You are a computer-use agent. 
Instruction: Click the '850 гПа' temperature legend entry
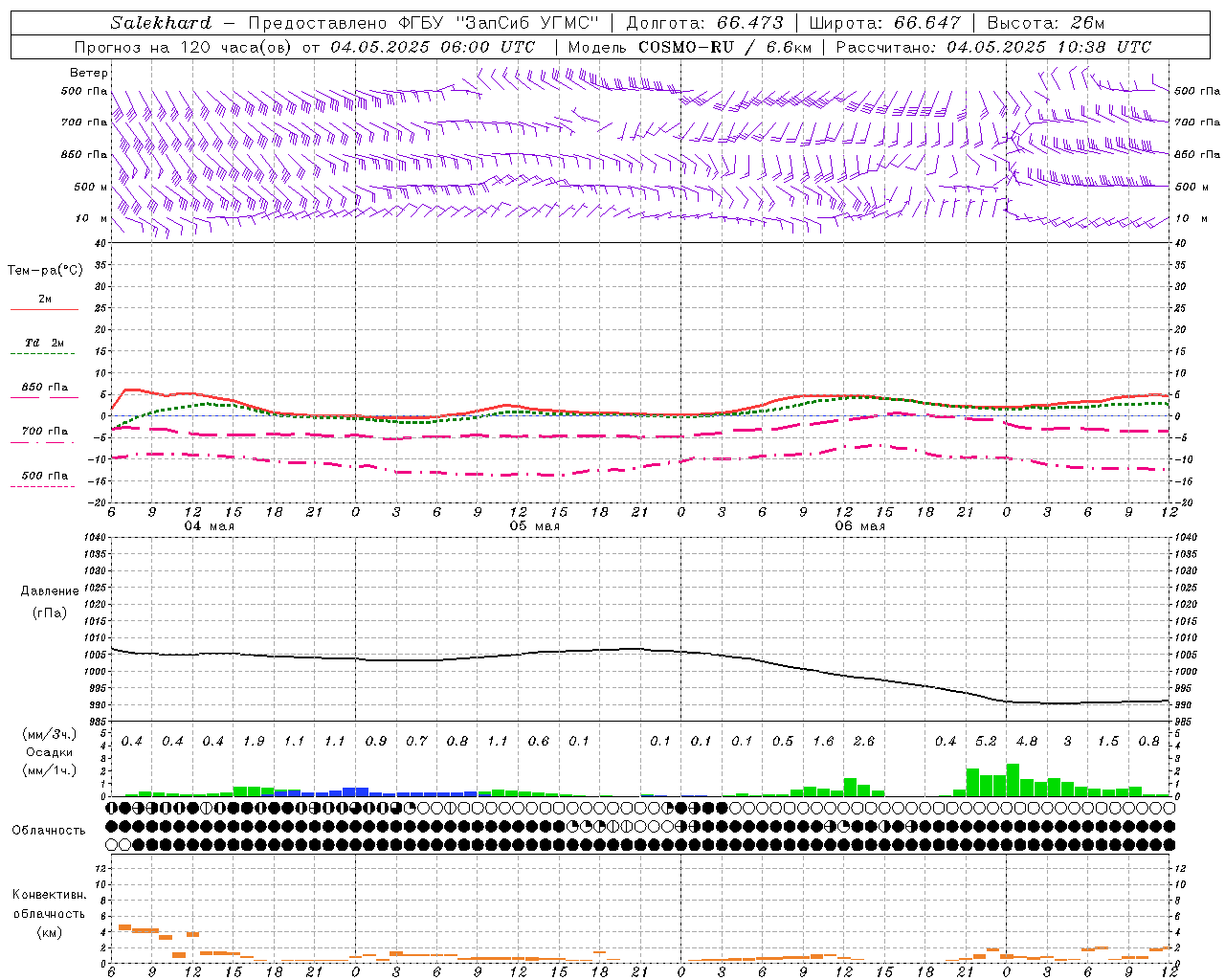point(45,388)
